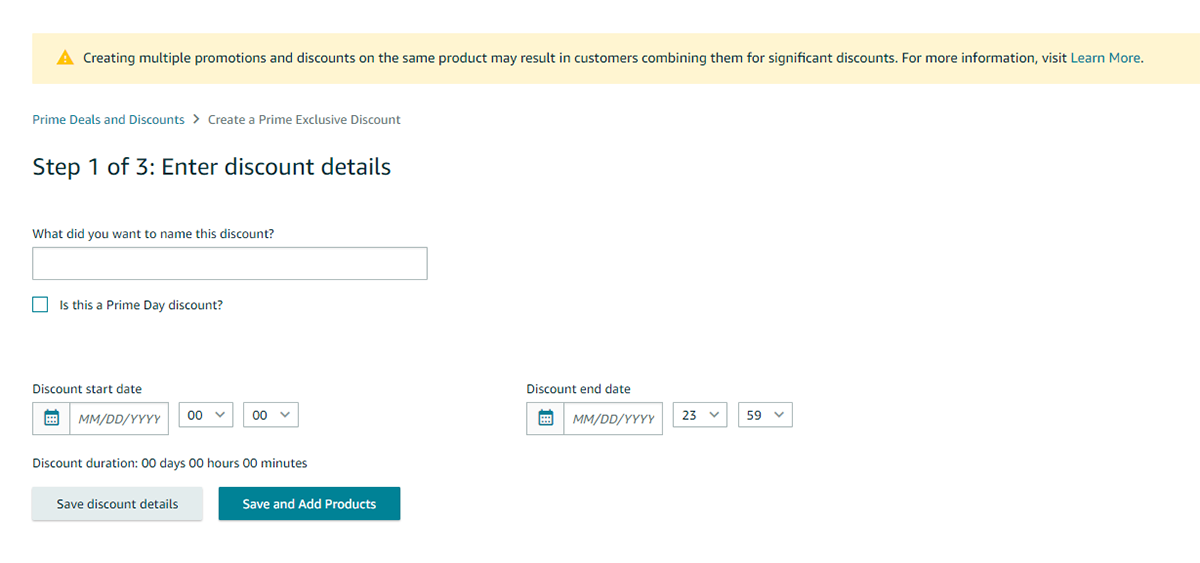Tick the Prime Day discount checkbox
Viewport: 1200px width, 563px height.
point(40,305)
